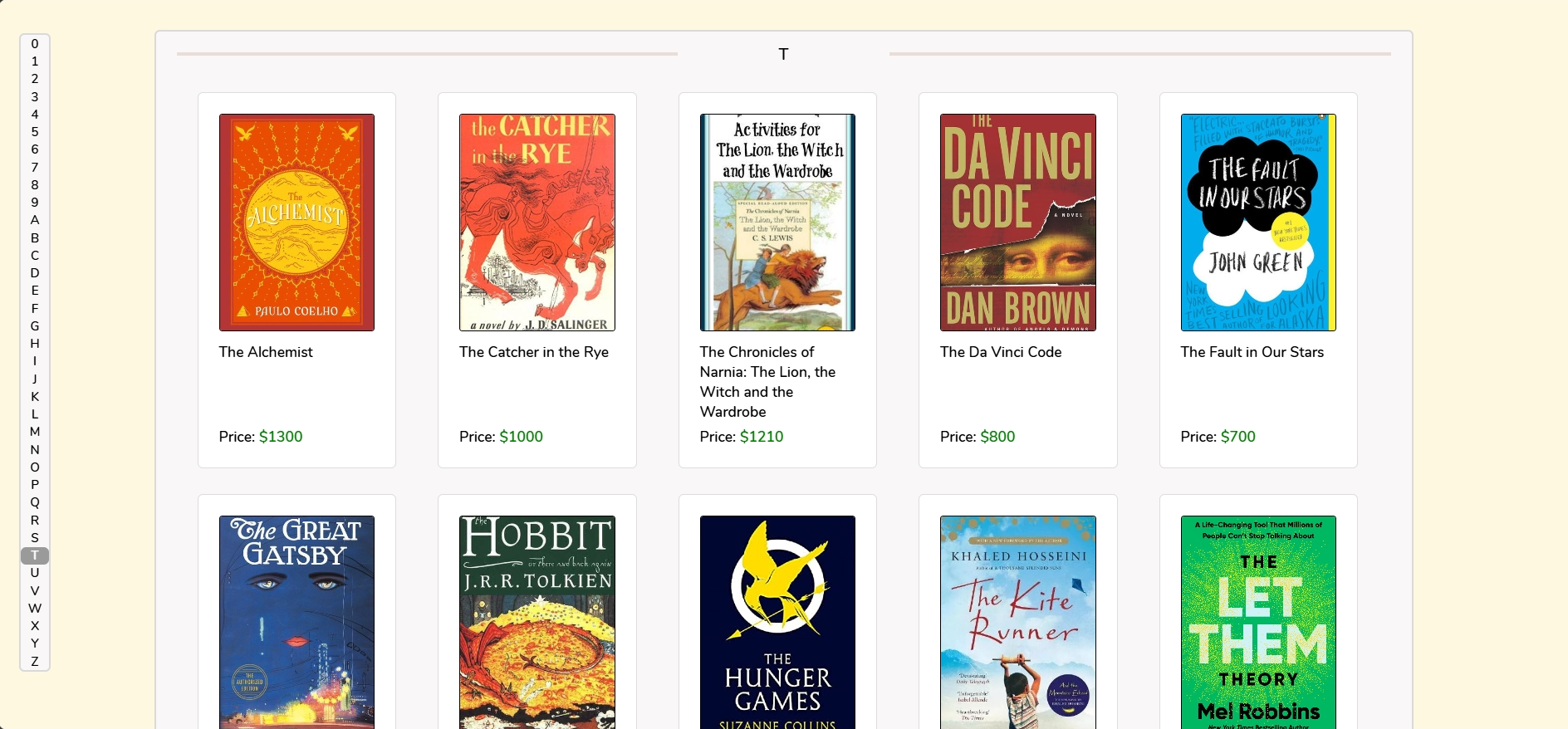Select The Hunger Games cover
1568x729 pixels.
pos(777,622)
